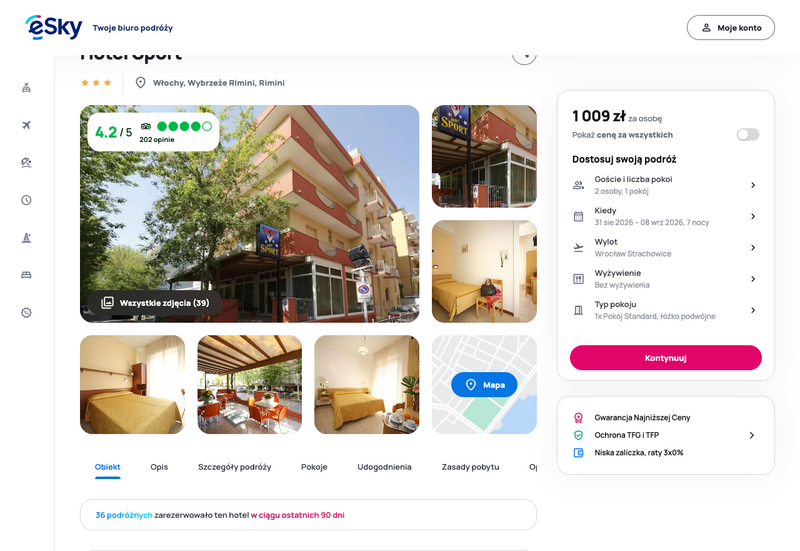Viewport: 800px width, 551px height.
Task: Open the percent deals sidebar icon
Action: [x=27, y=313]
